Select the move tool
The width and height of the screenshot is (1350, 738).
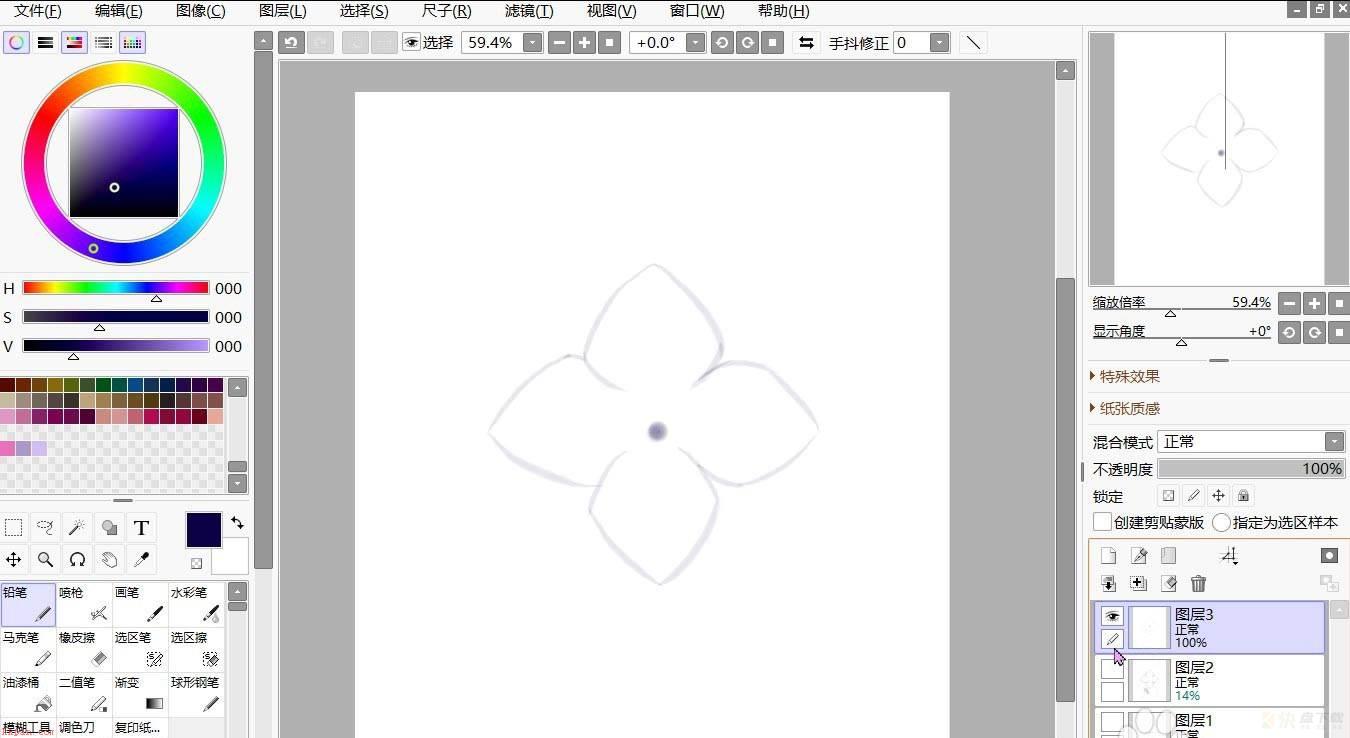point(14,559)
